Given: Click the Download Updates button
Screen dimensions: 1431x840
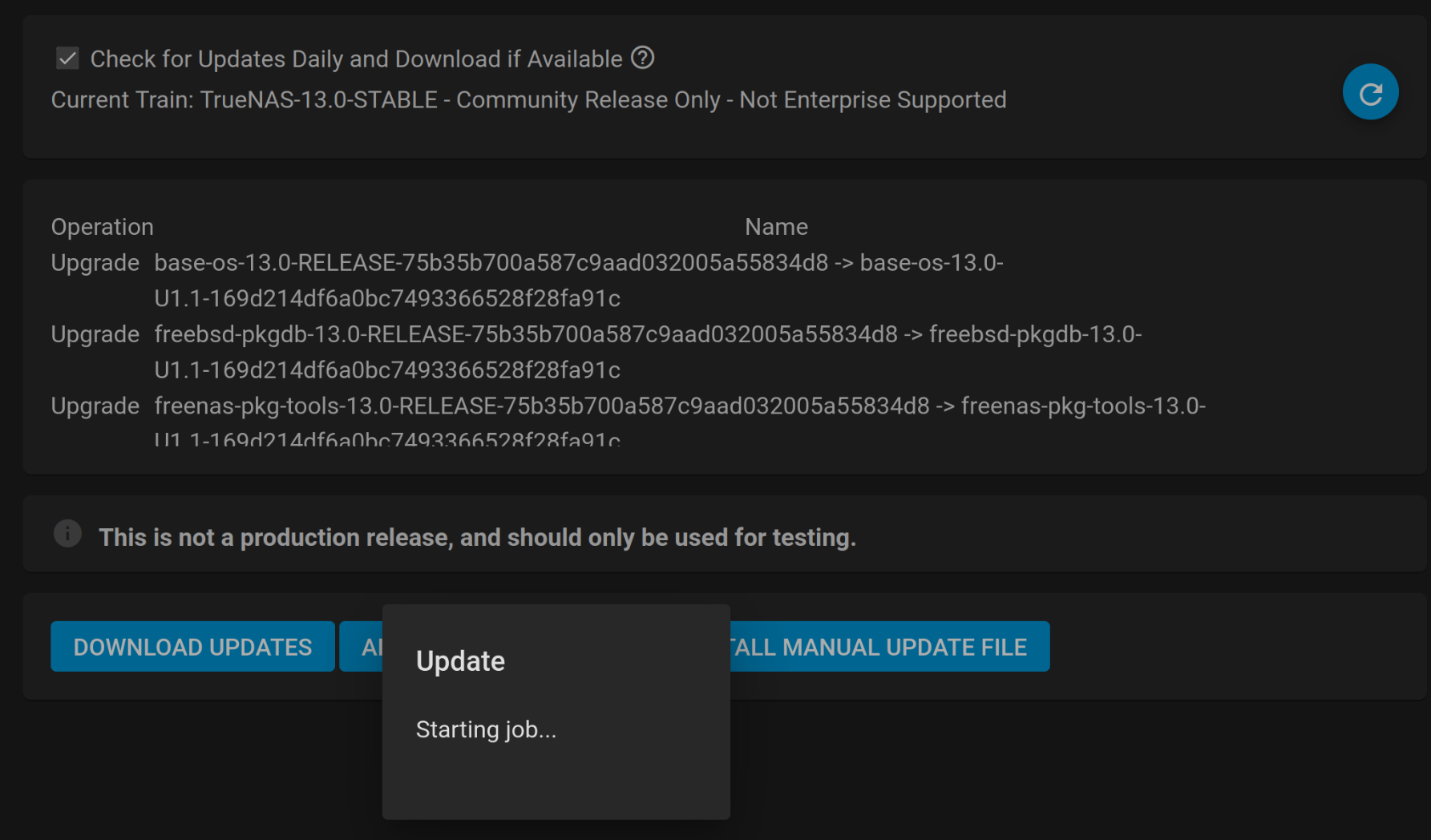Looking at the screenshot, I should pyautogui.click(x=192, y=646).
